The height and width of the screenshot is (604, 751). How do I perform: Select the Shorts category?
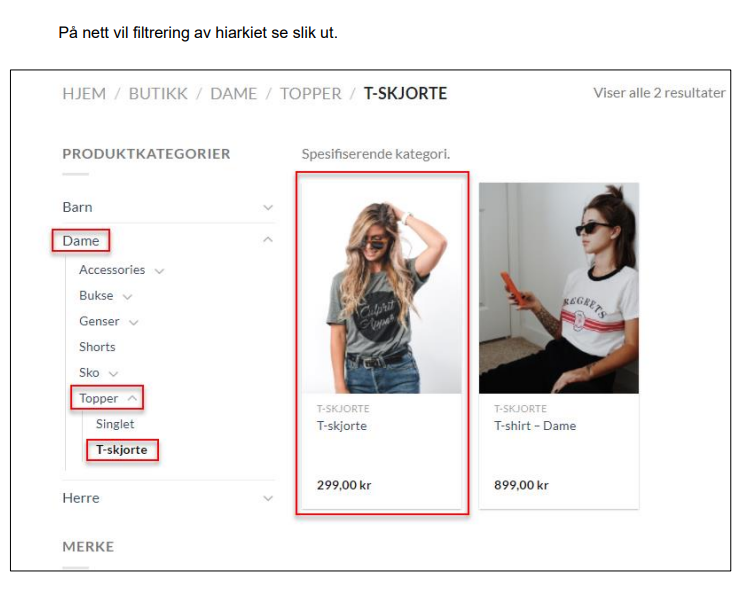pyautogui.click(x=97, y=347)
